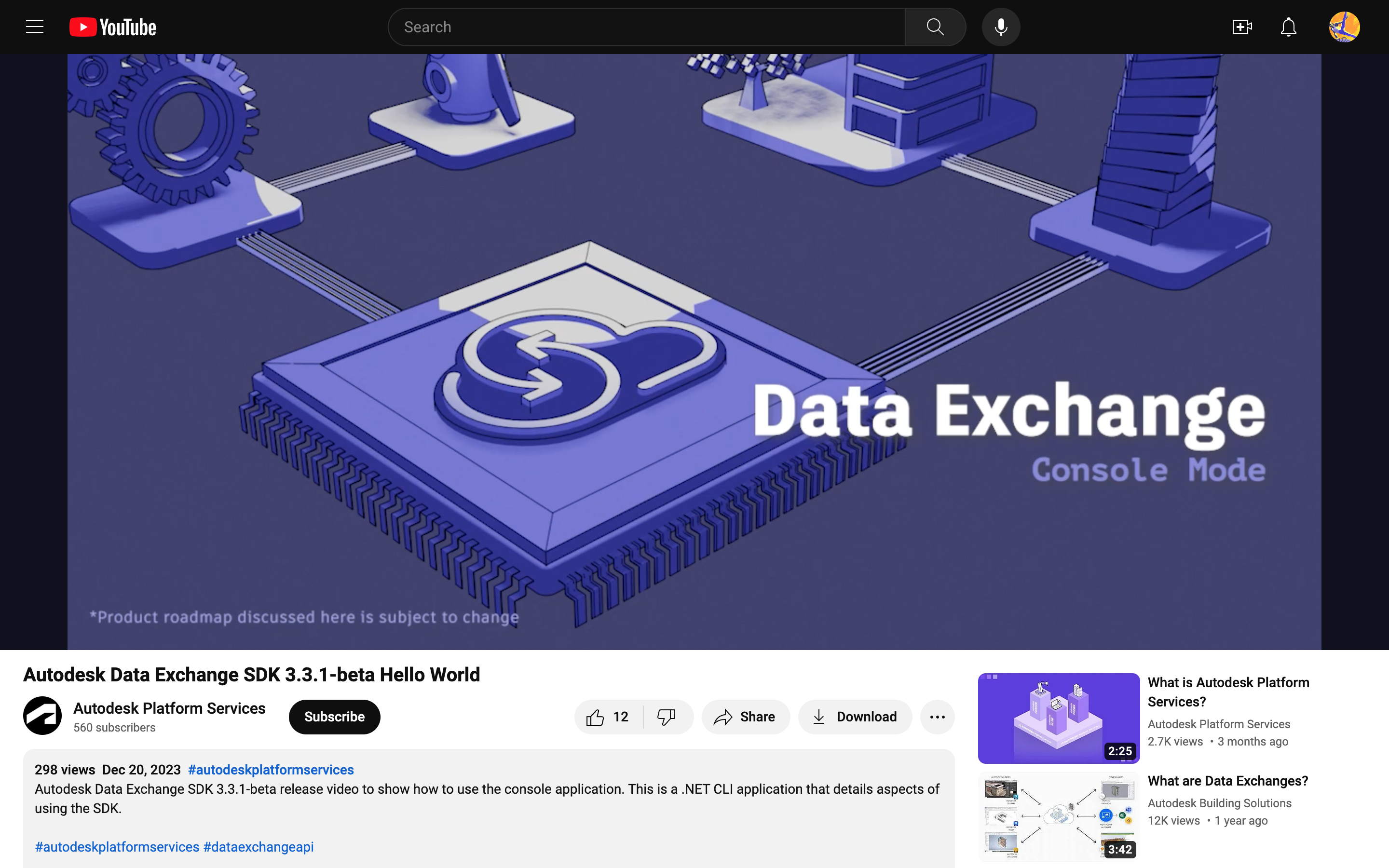1389x868 pixels.
Task: Click the 'Dec 20, 2023' date
Action: coord(141,770)
